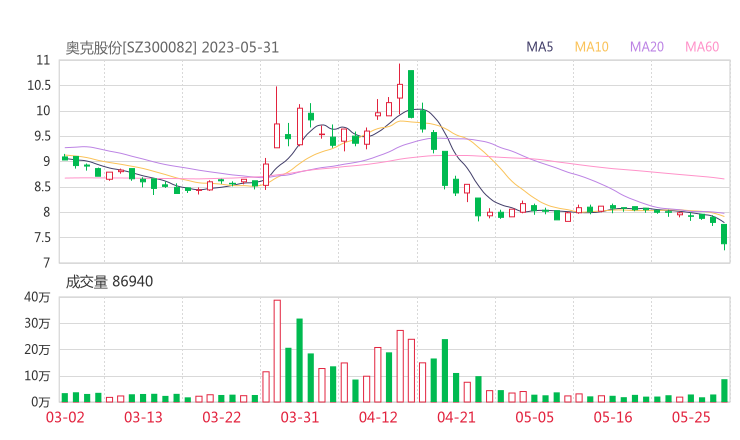
Task: Click the 成交量 86940 volume label
Action: coord(109,281)
